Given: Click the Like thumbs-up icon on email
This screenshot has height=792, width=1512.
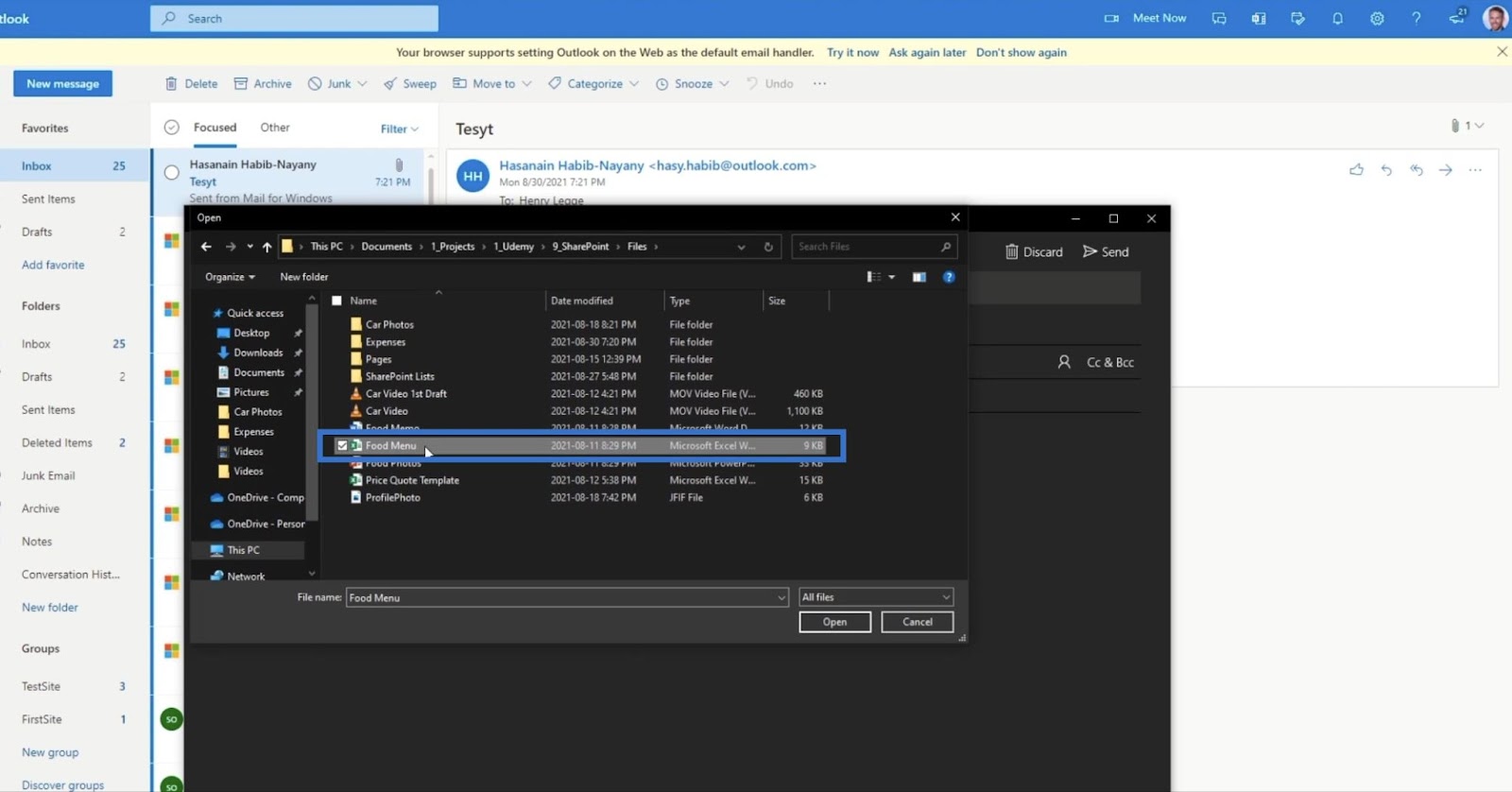Looking at the screenshot, I should click(x=1356, y=170).
